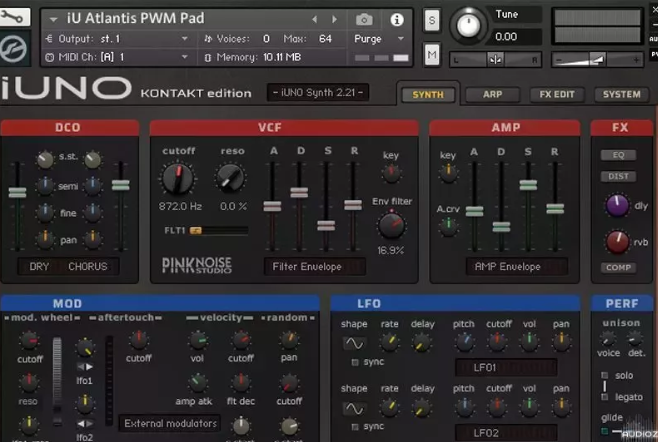Viewport: 658px width, 442px height.
Task: Click the Tune value 0.00
Action: (506, 37)
